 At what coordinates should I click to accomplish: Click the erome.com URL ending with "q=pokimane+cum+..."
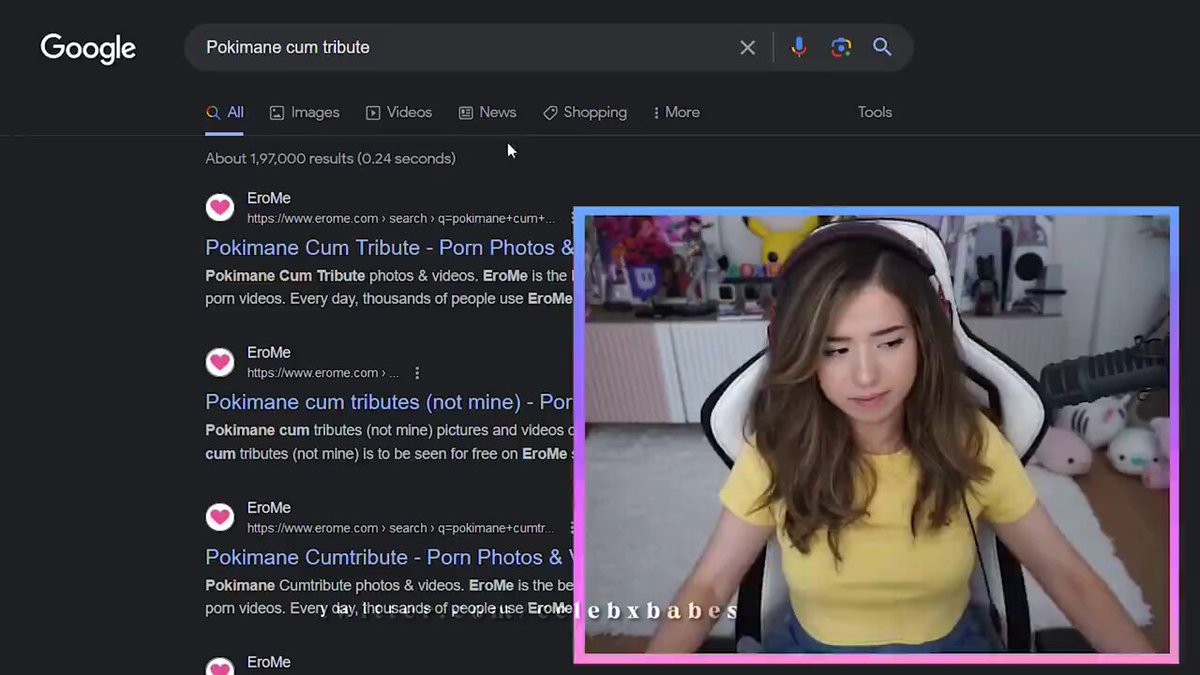click(401, 218)
